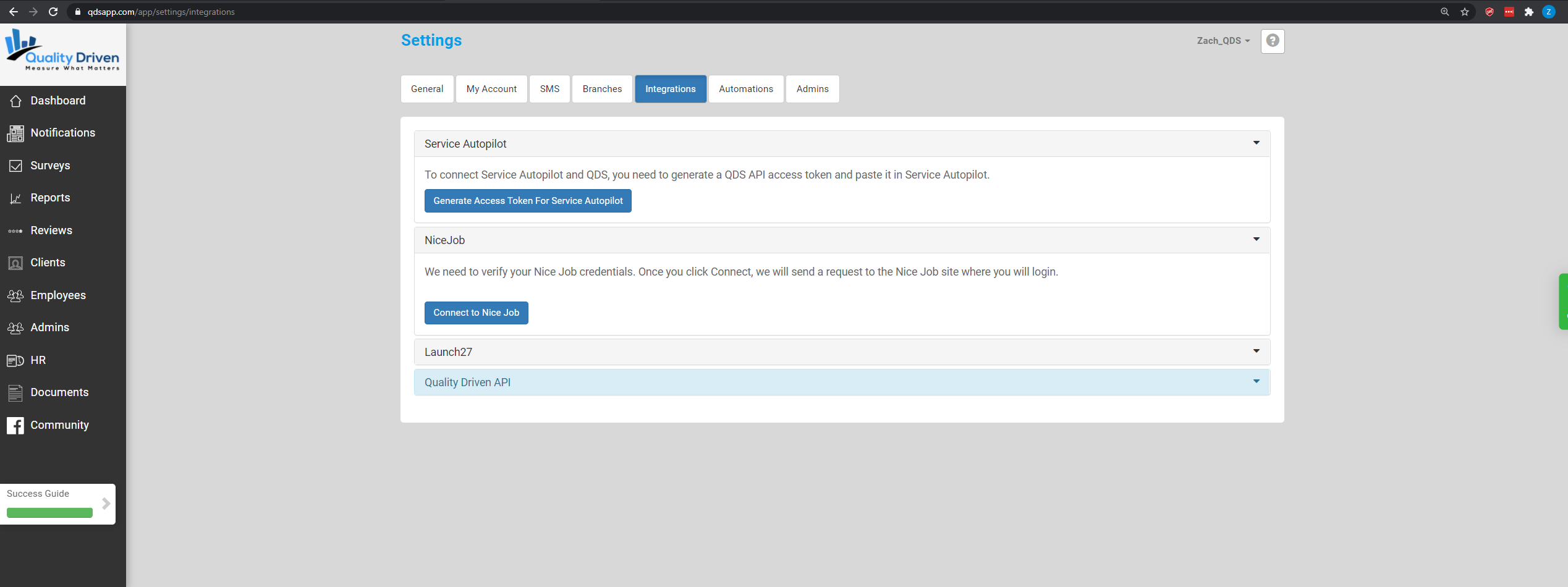This screenshot has height=587, width=1568.
Task: Expand the Launch27 section arrow
Action: click(1257, 352)
